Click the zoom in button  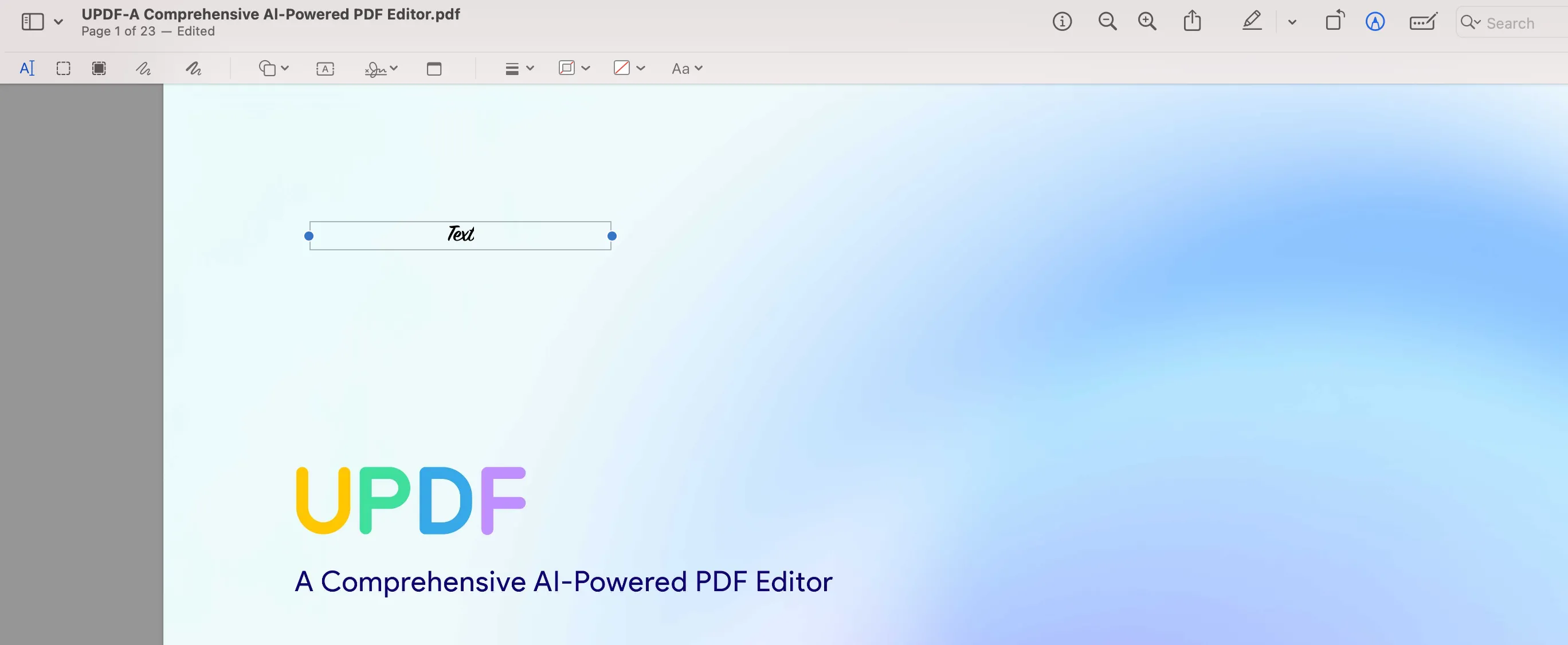coord(1146,22)
